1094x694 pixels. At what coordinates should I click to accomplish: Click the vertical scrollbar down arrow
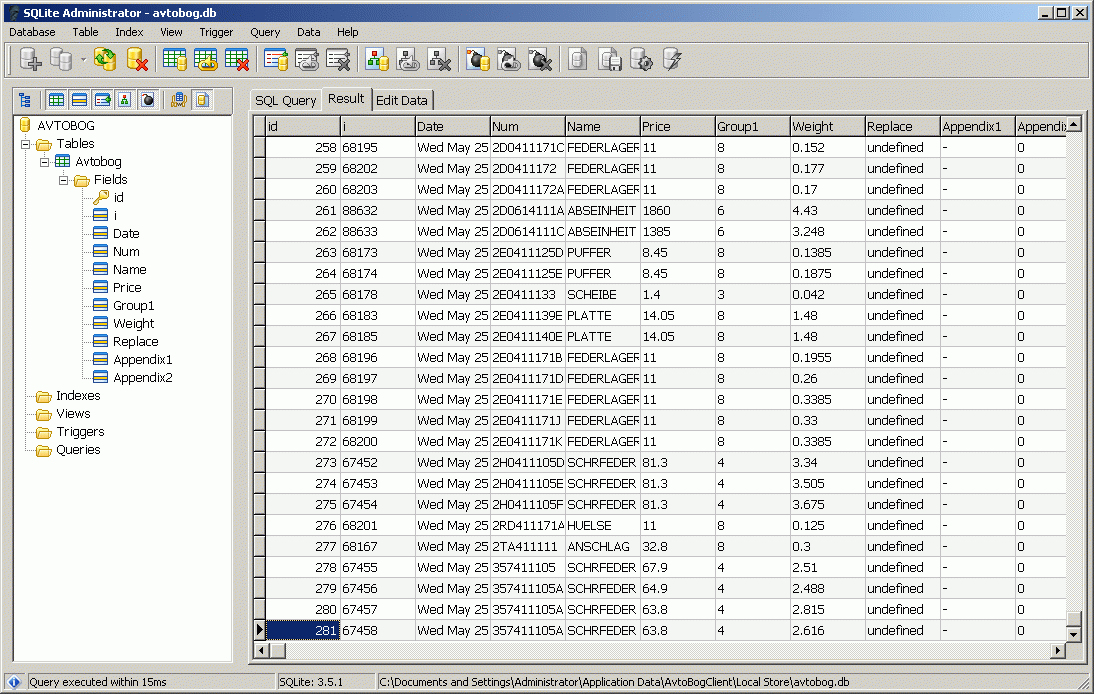1074,634
